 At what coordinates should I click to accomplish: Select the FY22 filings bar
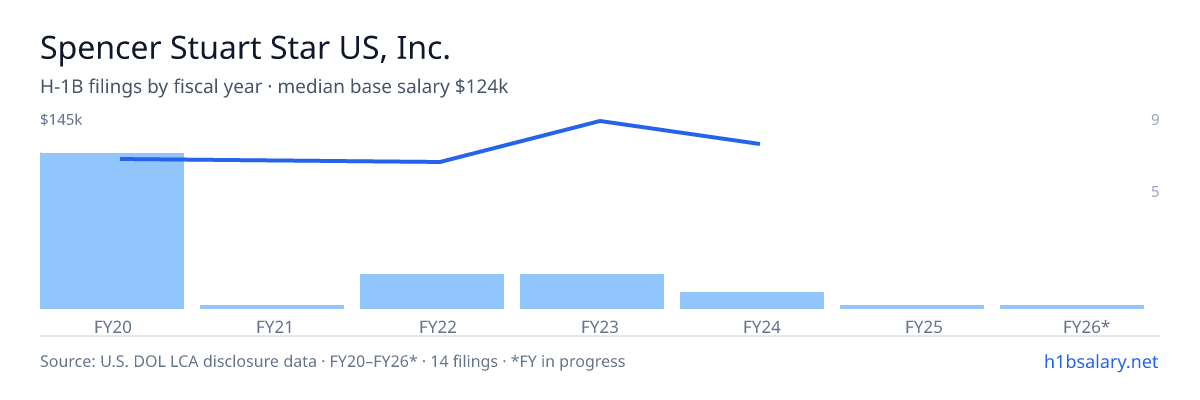[432, 291]
